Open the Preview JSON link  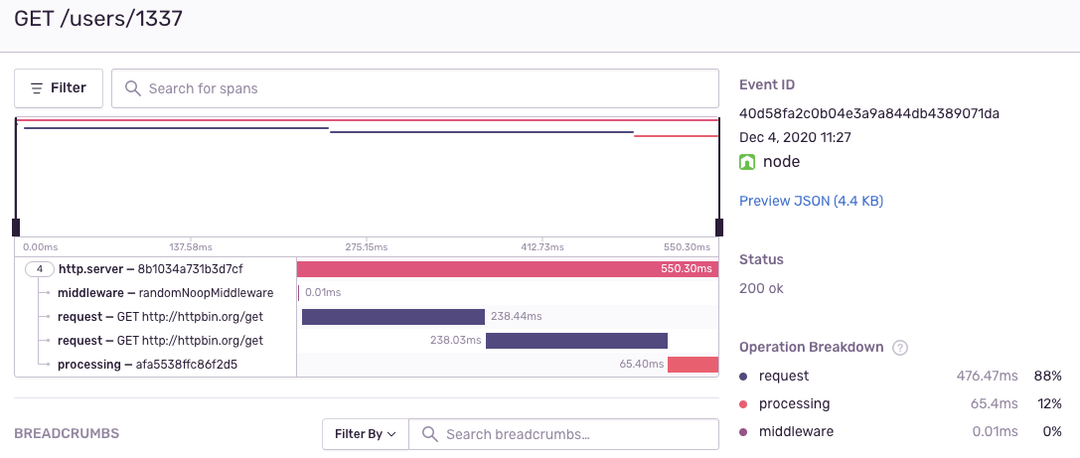coord(810,201)
